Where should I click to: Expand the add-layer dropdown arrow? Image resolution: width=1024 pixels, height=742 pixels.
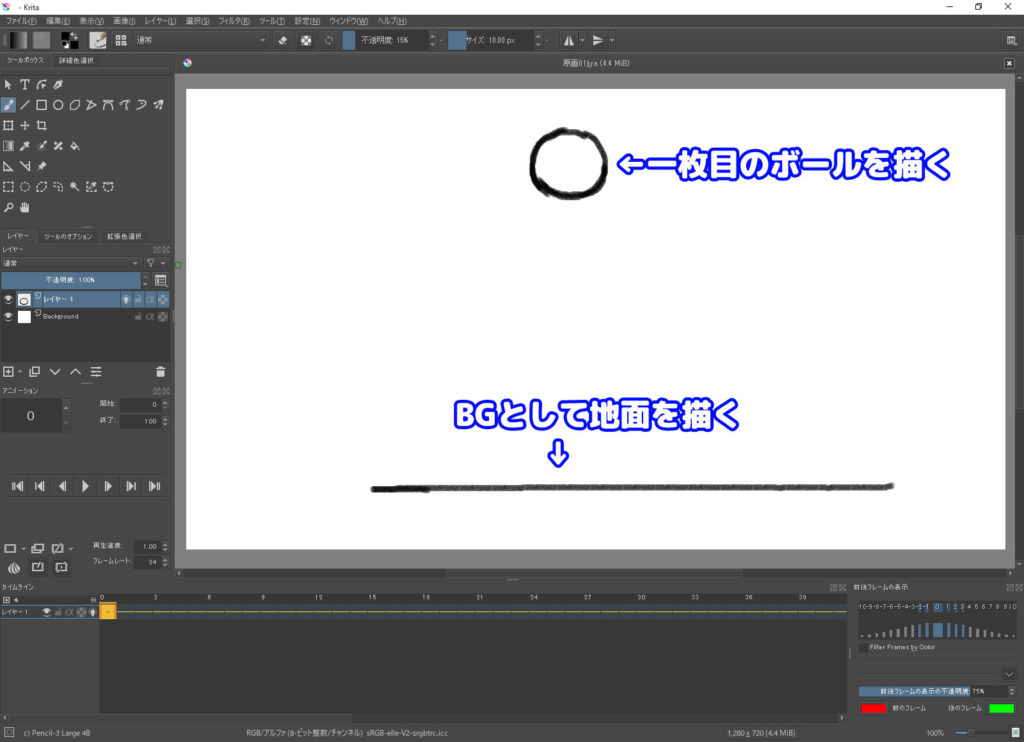(x=20, y=372)
